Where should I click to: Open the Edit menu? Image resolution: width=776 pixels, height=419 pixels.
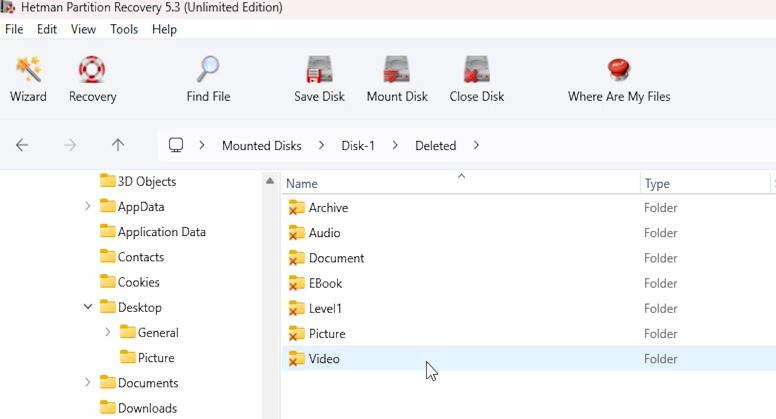47,29
